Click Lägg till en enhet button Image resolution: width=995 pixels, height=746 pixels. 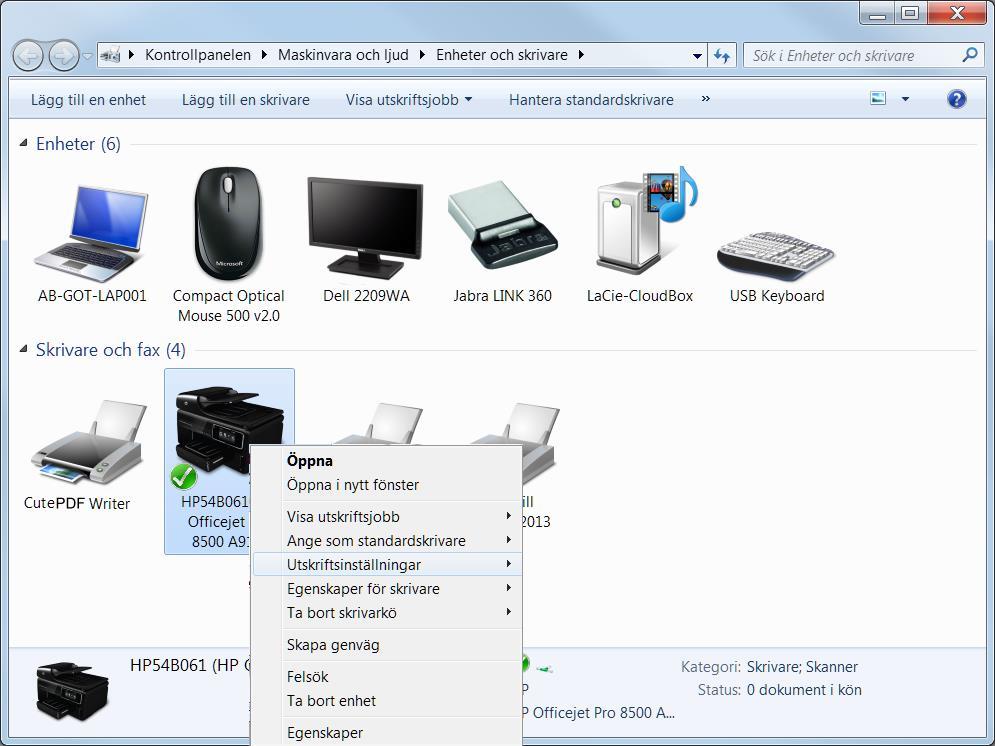point(88,100)
